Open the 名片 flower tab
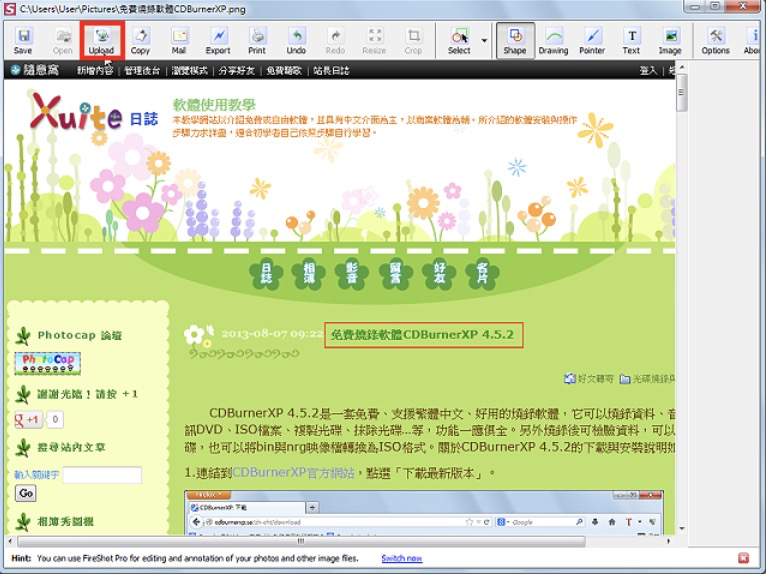 coord(482,274)
